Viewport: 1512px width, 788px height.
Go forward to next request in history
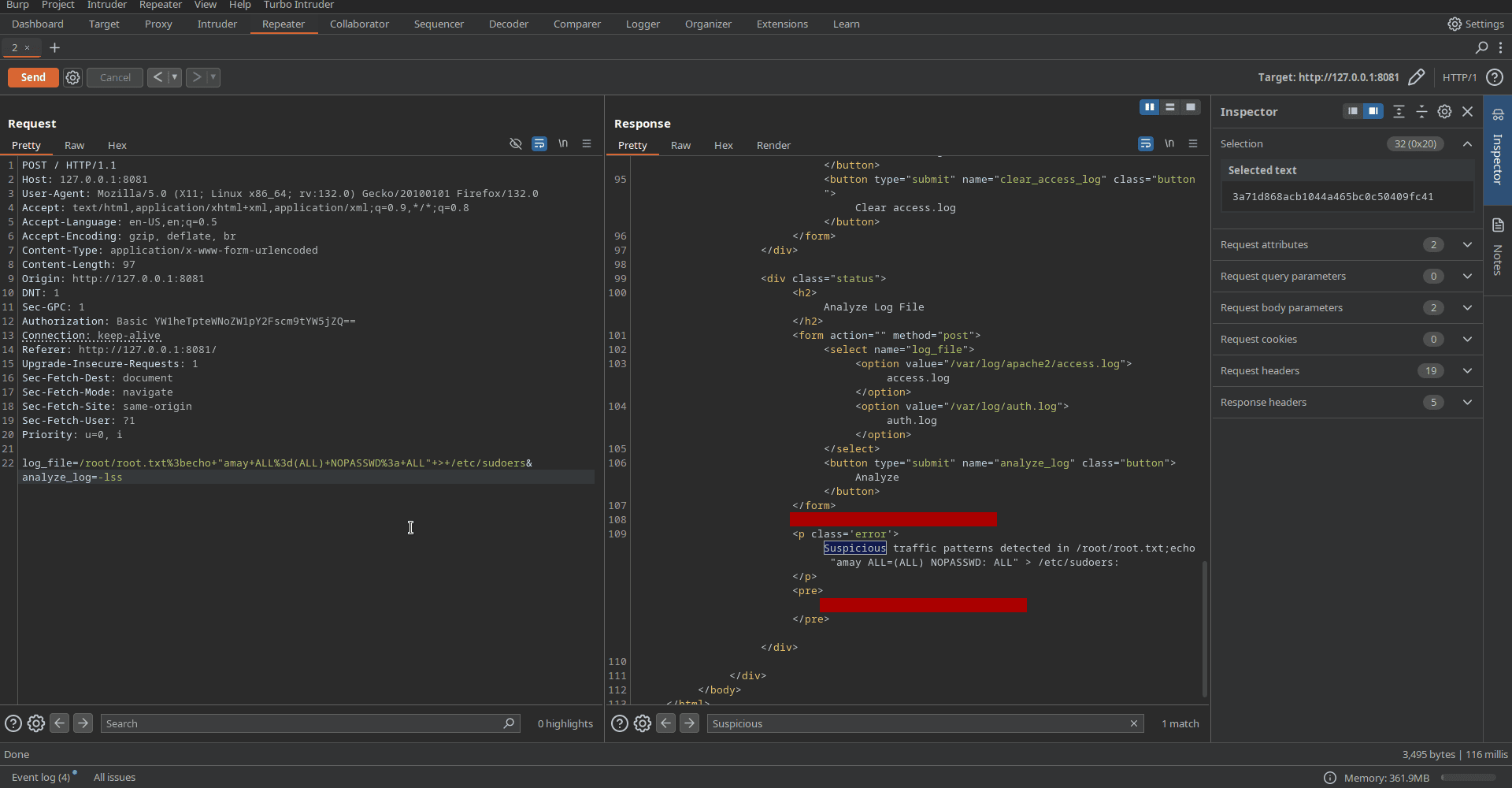(196, 77)
